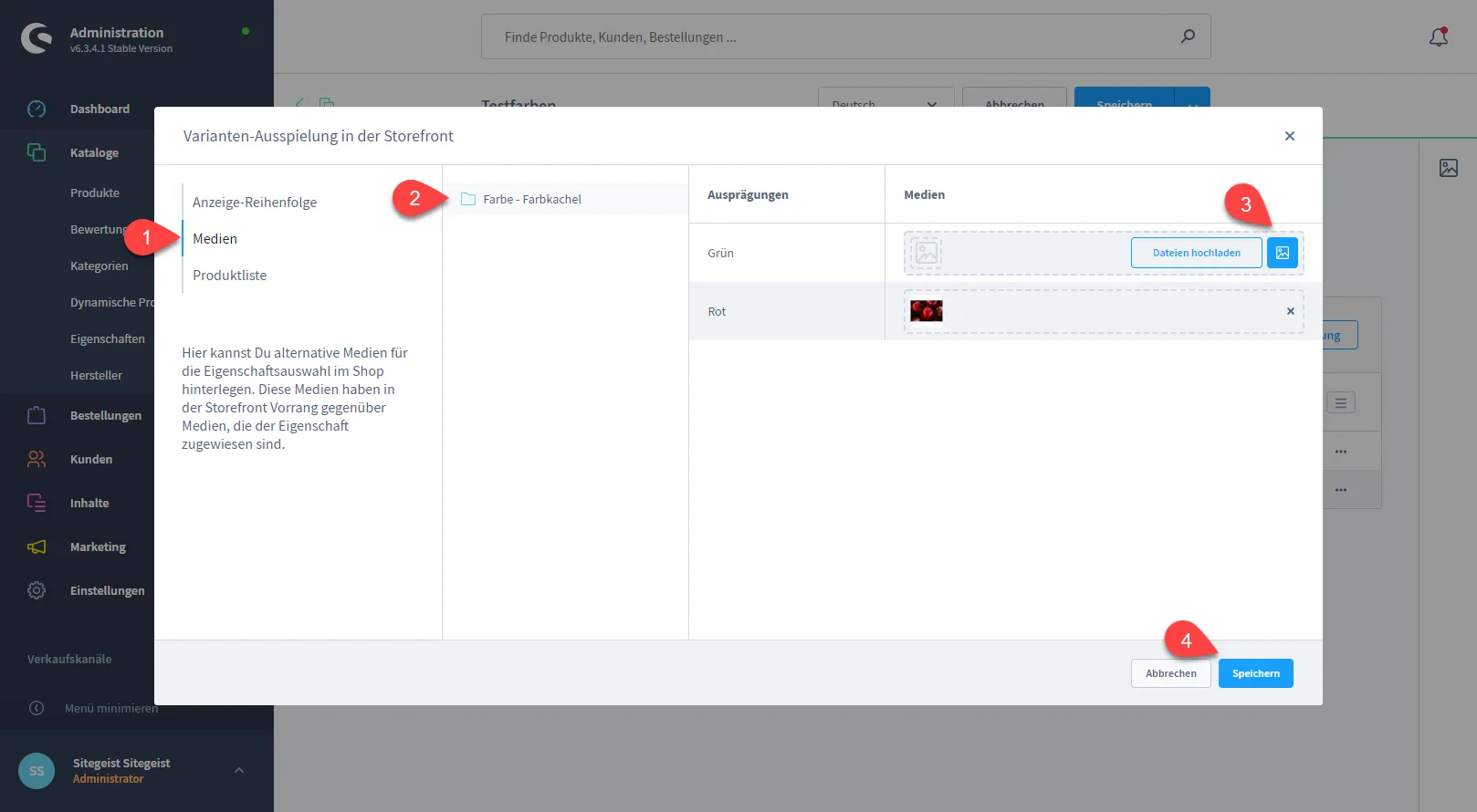Screen dimensions: 1477x812
Task: Switch to Produktliste tab
Action: [x=230, y=276]
